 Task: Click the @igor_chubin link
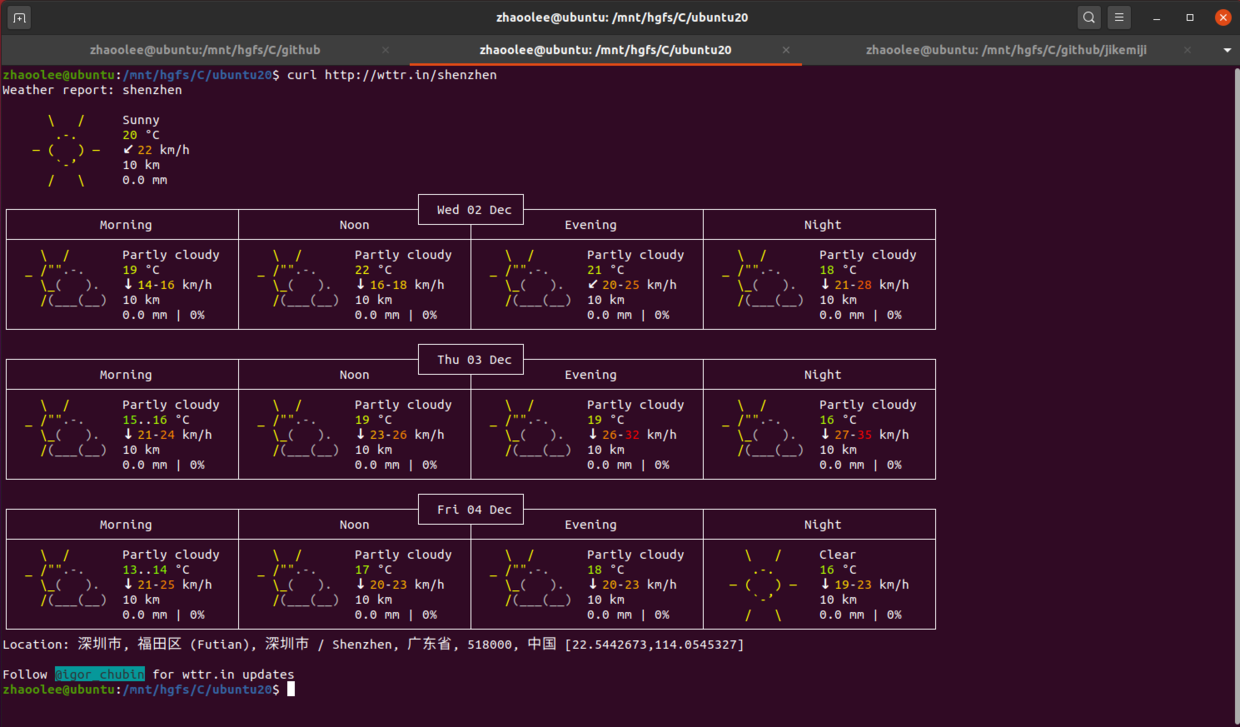100,675
